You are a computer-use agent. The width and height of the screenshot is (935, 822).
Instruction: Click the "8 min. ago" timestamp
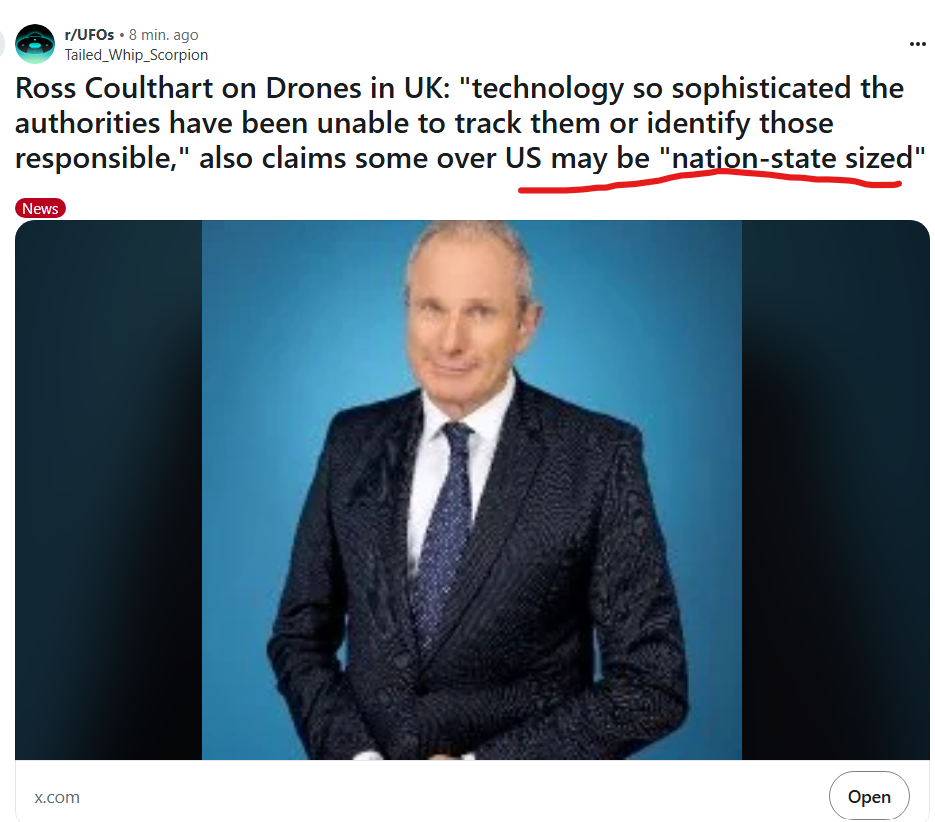click(163, 35)
